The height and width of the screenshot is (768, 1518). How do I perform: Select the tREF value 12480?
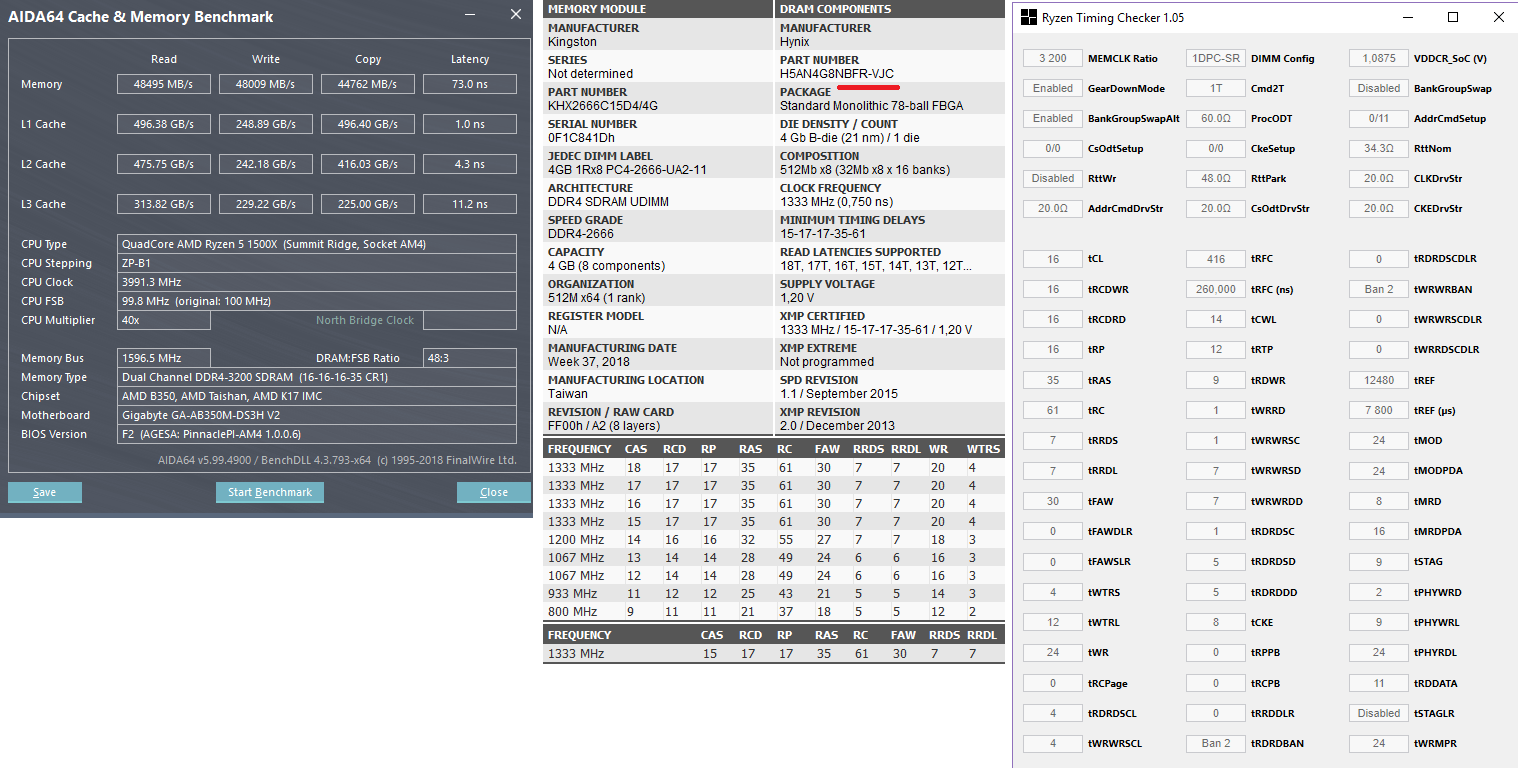coord(1379,380)
